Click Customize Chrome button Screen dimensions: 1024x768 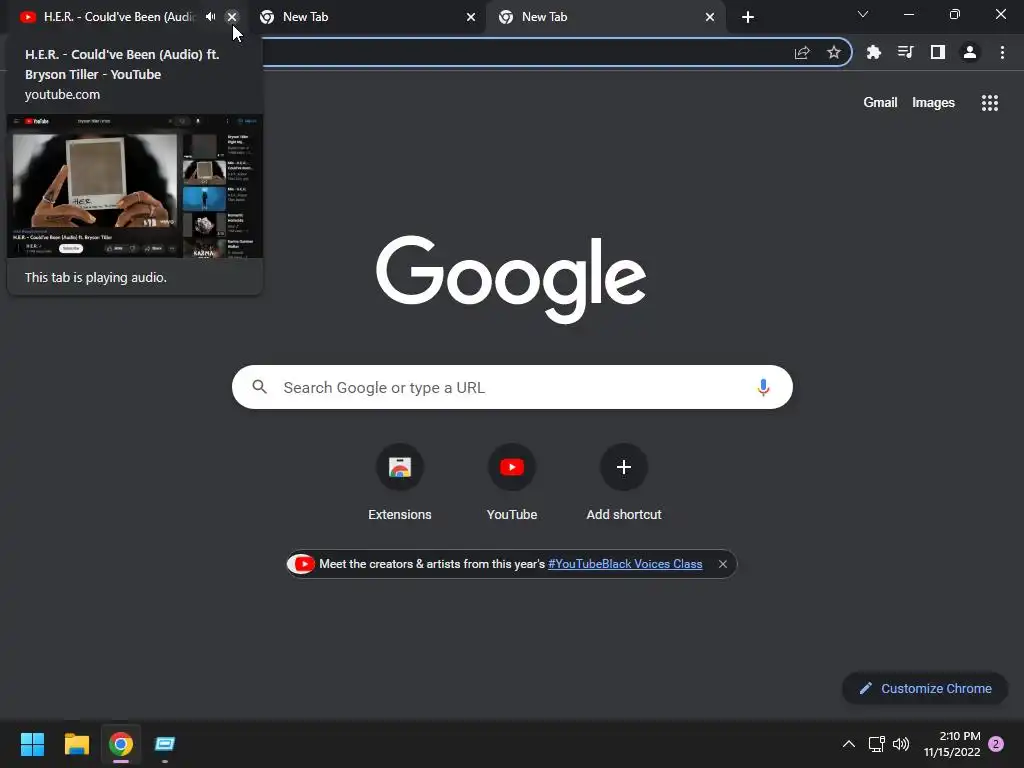(925, 688)
